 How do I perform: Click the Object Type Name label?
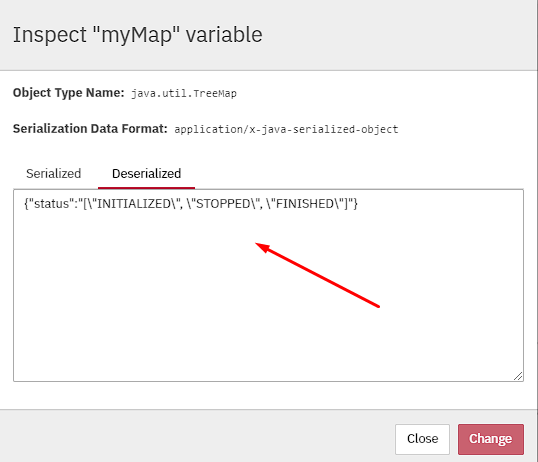(68, 93)
